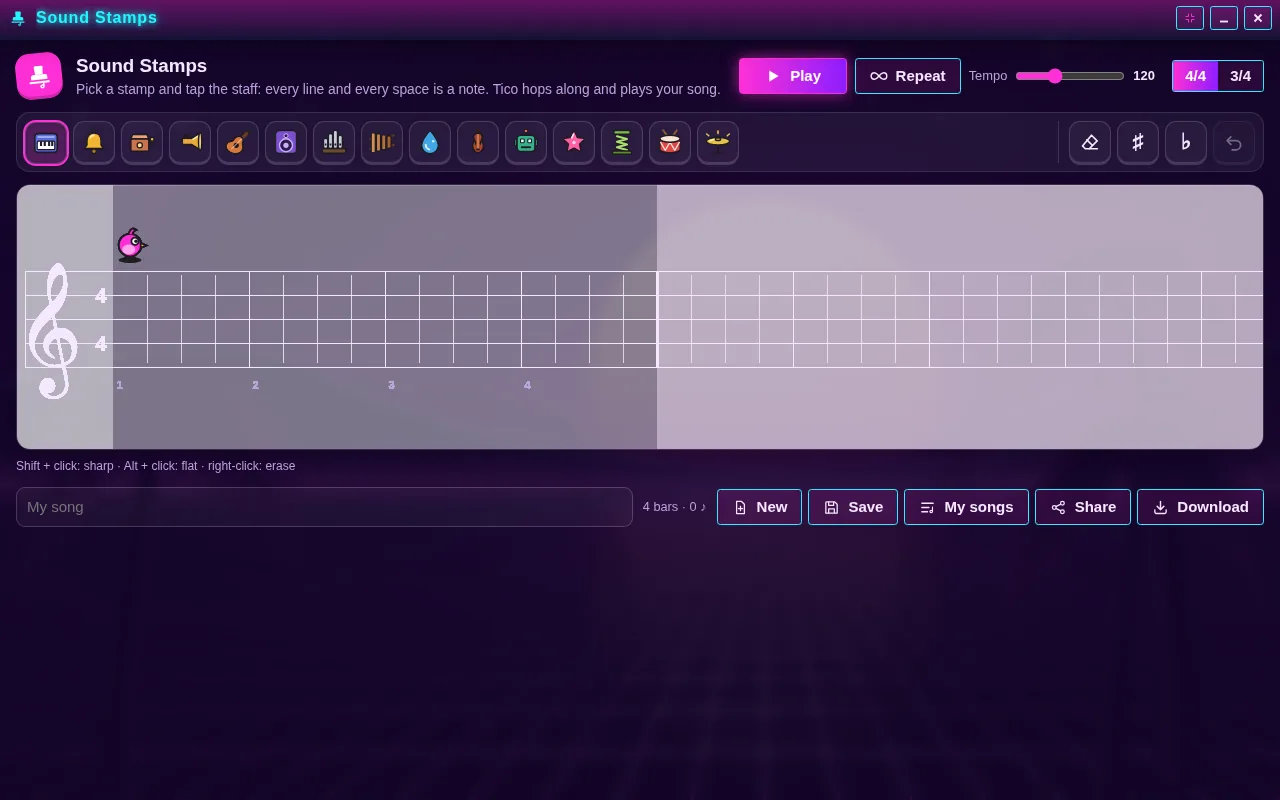Switch to 3/4 time signature
The height and width of the screenshot is (800, 1280).
coord(1240,76)
